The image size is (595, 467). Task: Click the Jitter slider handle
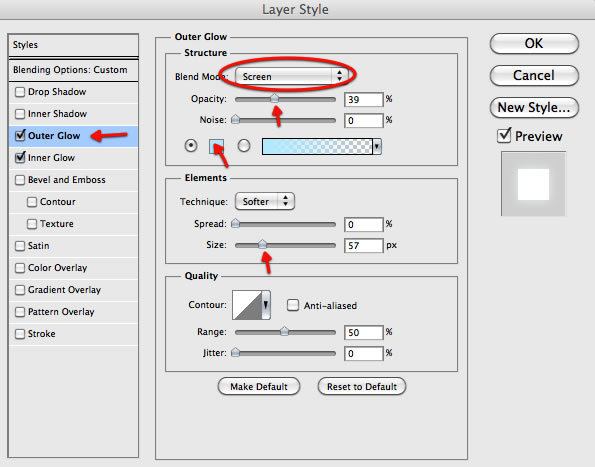coord(235,352)
